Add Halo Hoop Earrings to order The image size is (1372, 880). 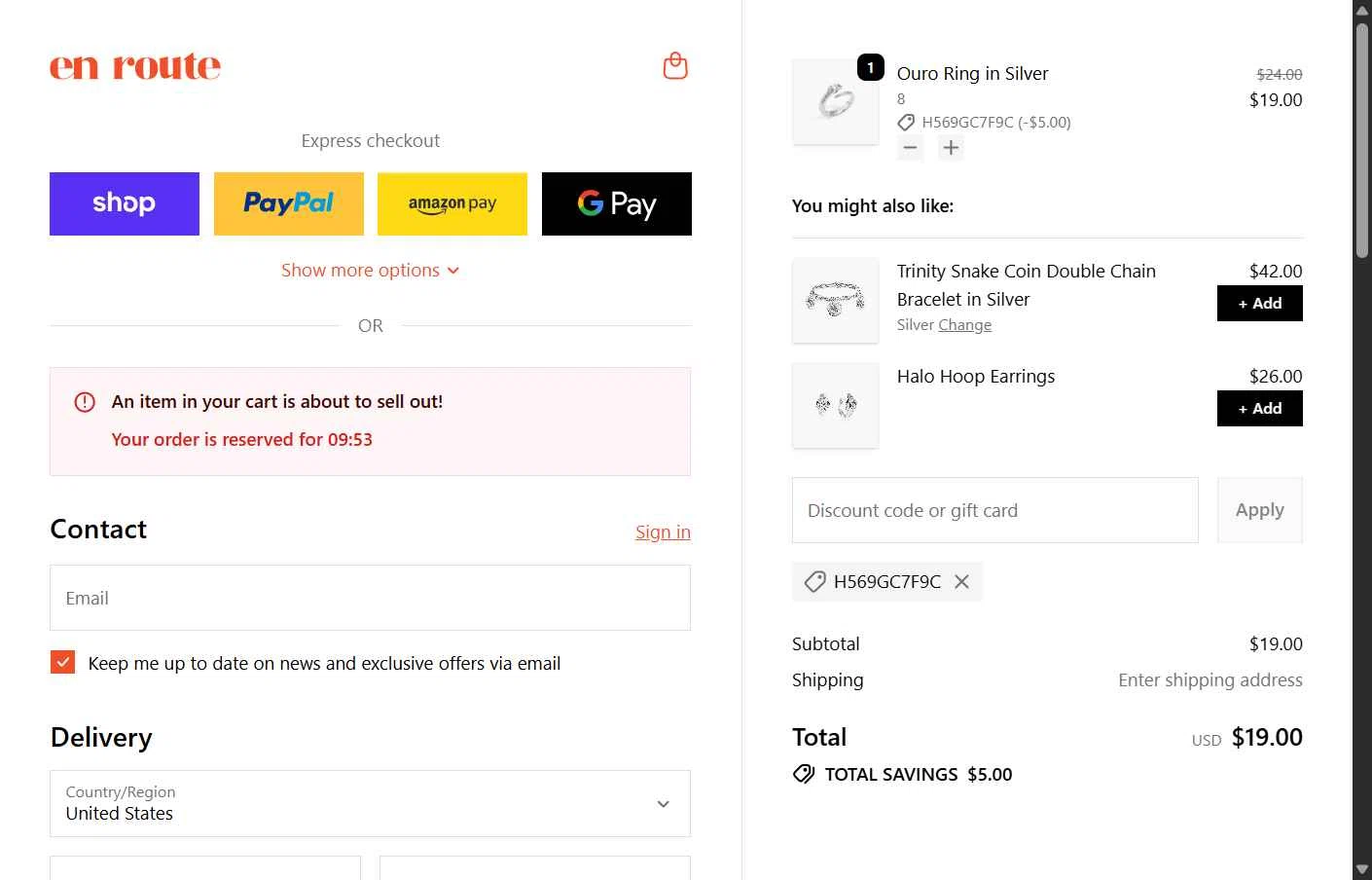point(1260,409)
